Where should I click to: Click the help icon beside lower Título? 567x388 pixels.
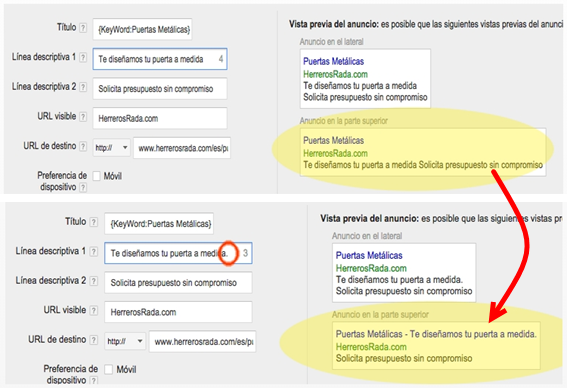[x=94, y=222]
